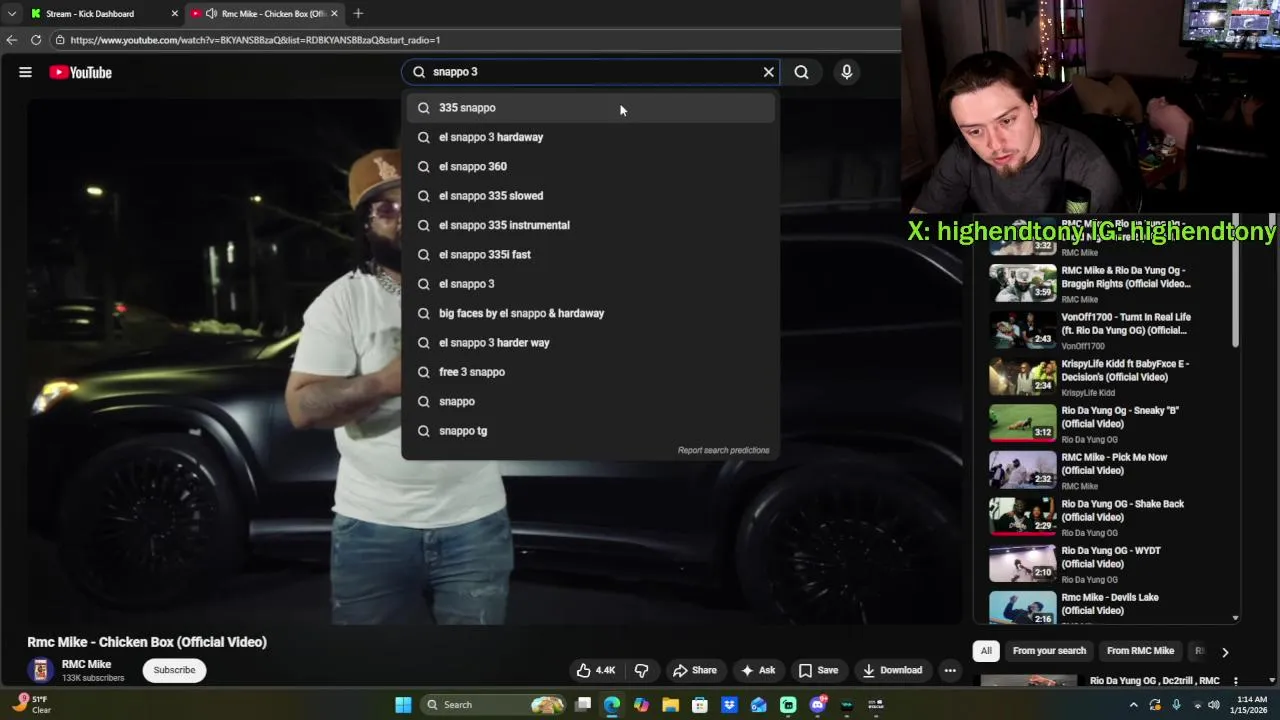
Task: Choose suggestion 'el snappo 360'
Action: click(590, 166)
